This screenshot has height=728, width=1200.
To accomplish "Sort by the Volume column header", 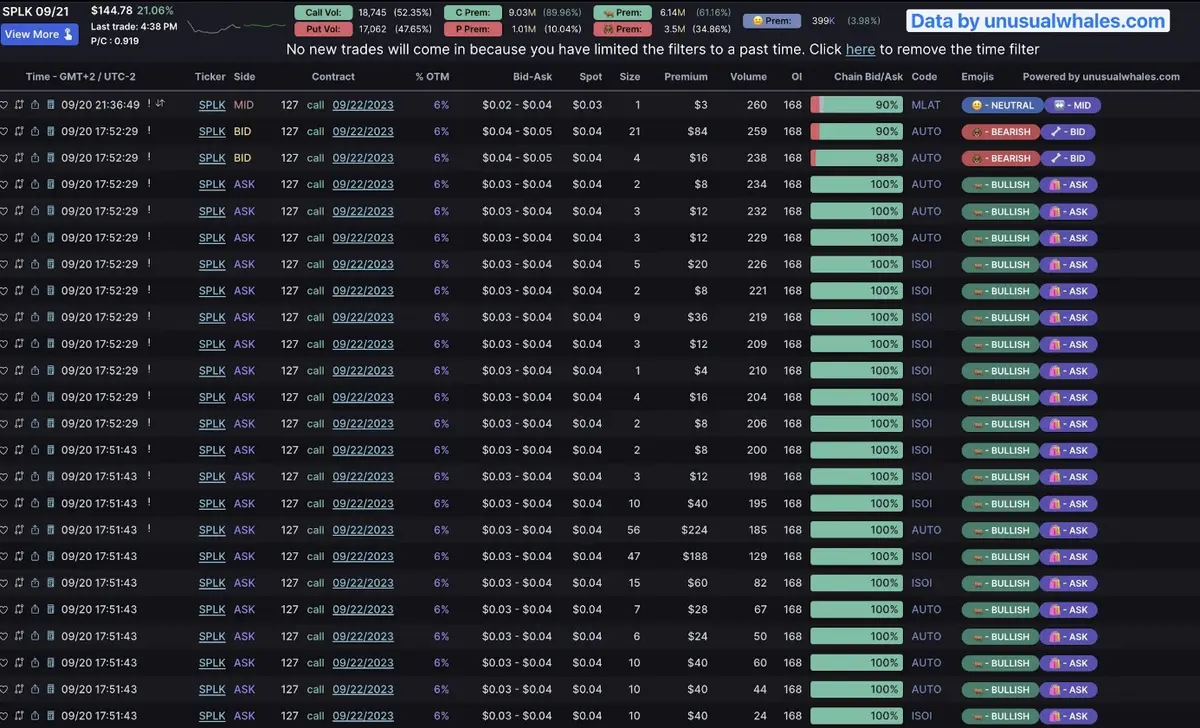I will (748, 76).
